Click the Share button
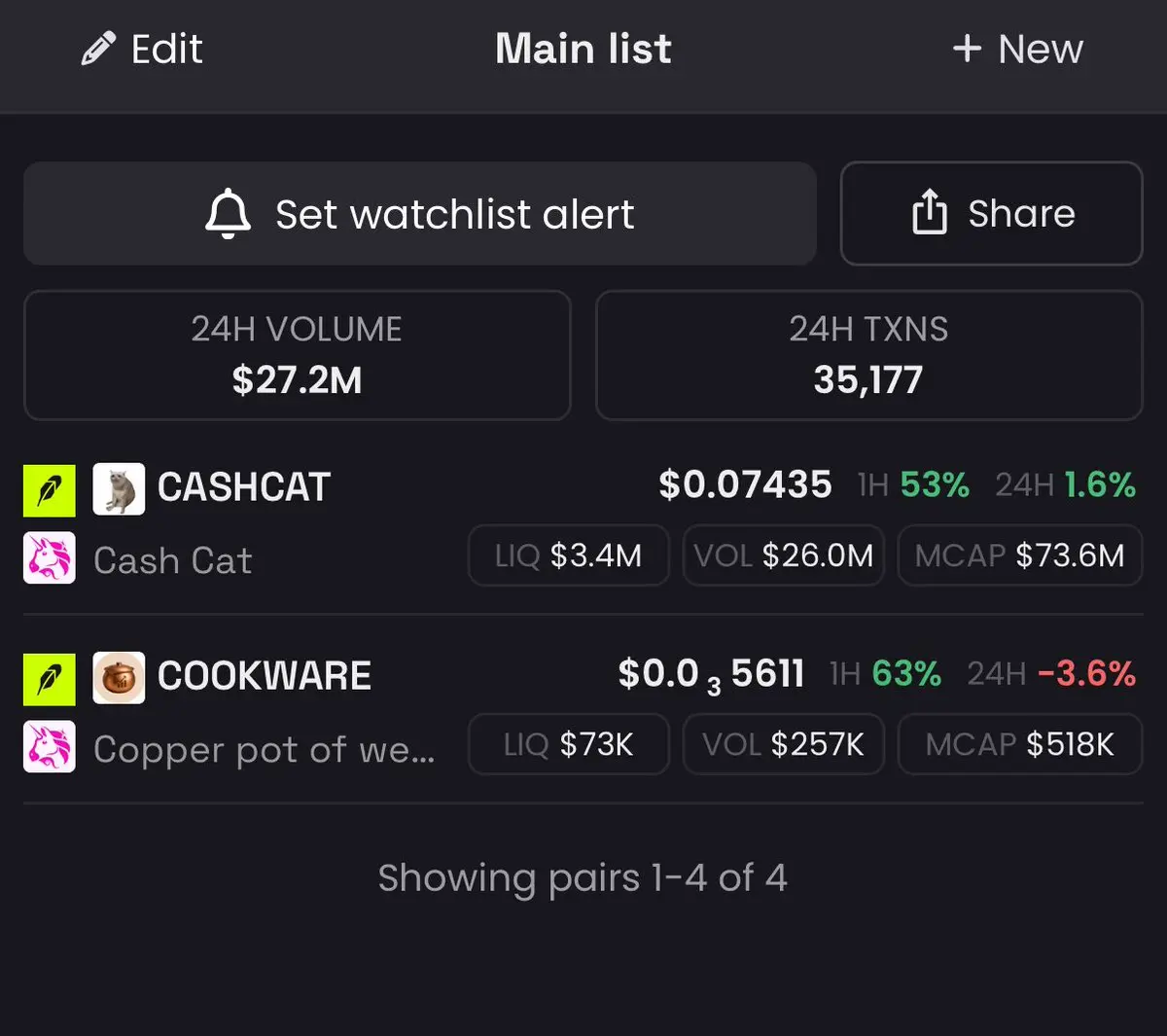Screen dimensions: 1167x1036 (x=991, y=213)
